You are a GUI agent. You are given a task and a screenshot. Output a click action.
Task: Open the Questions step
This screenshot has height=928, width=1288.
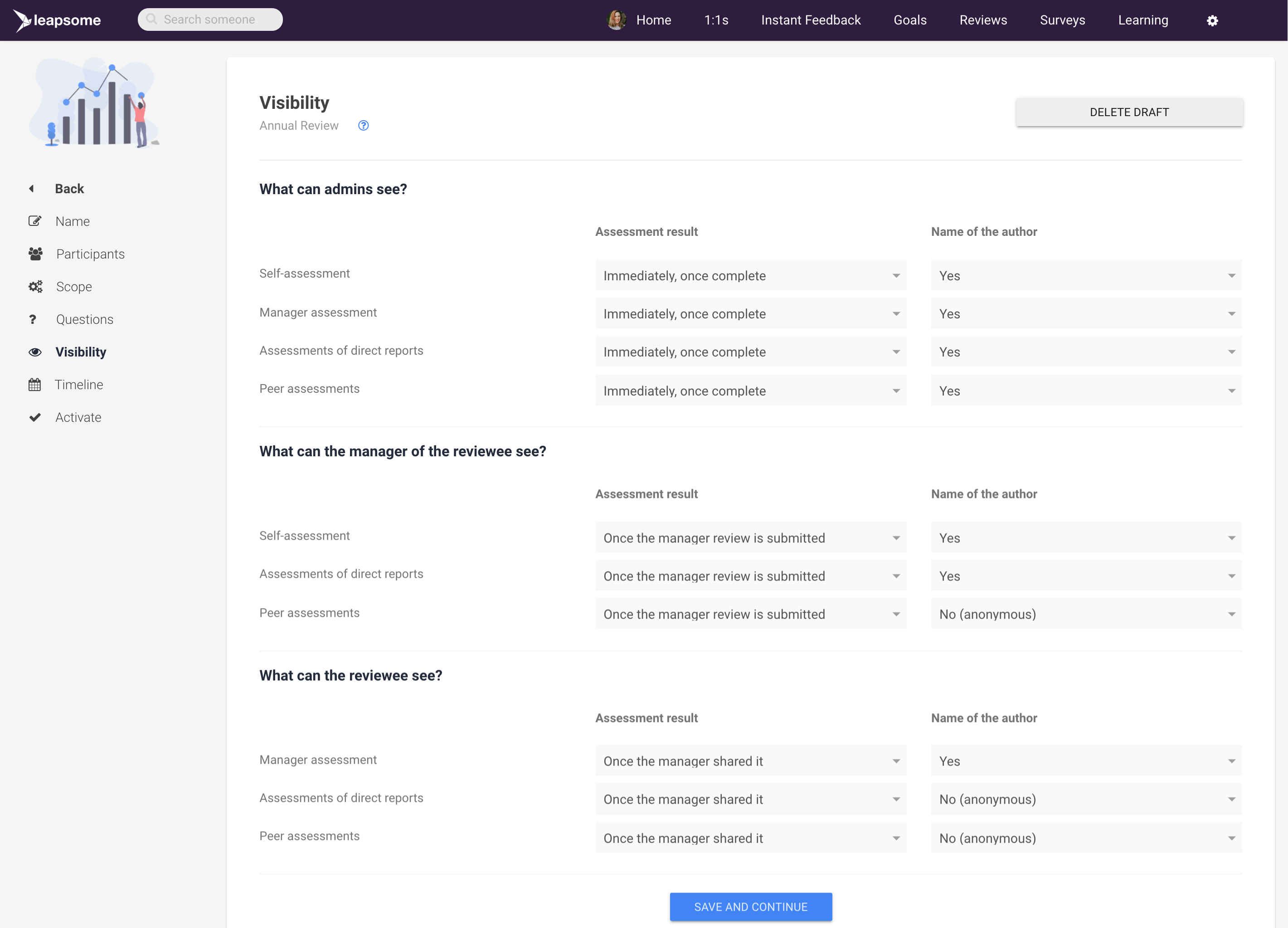coord(85,319)
